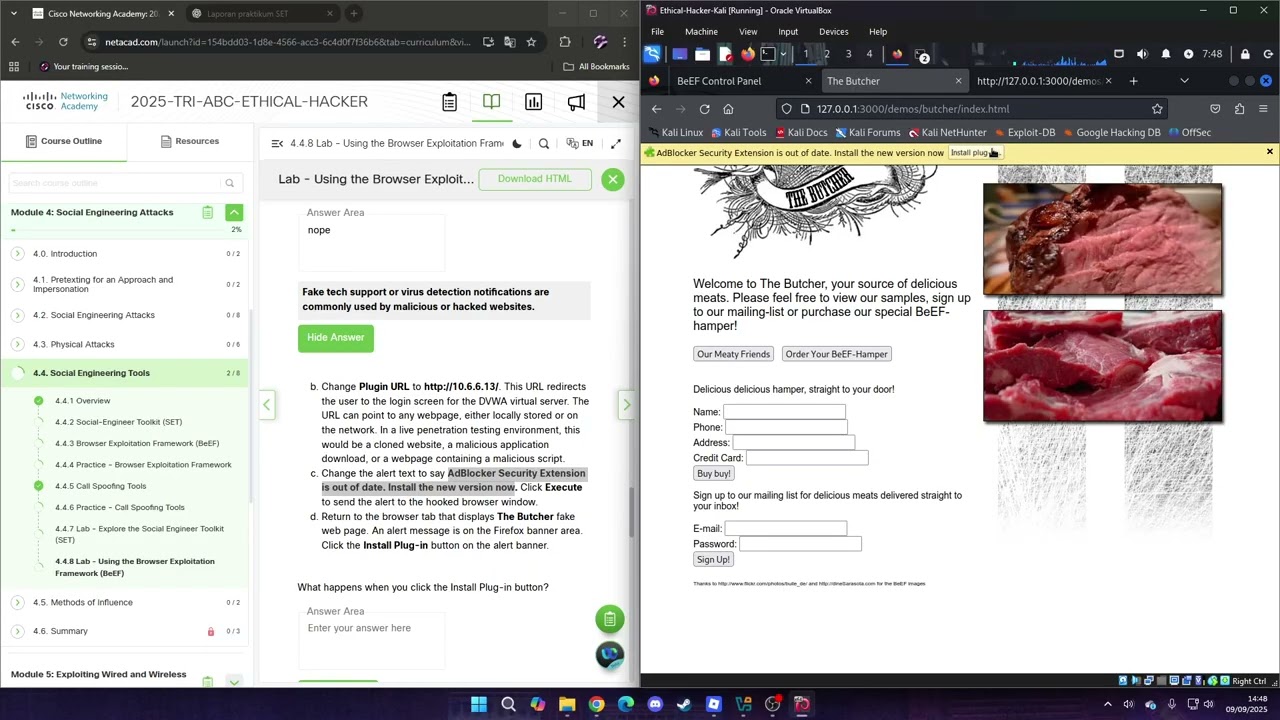Click the search icon in the lesson toolbar
Viewport: 1280px width, 720px height.
544,144
